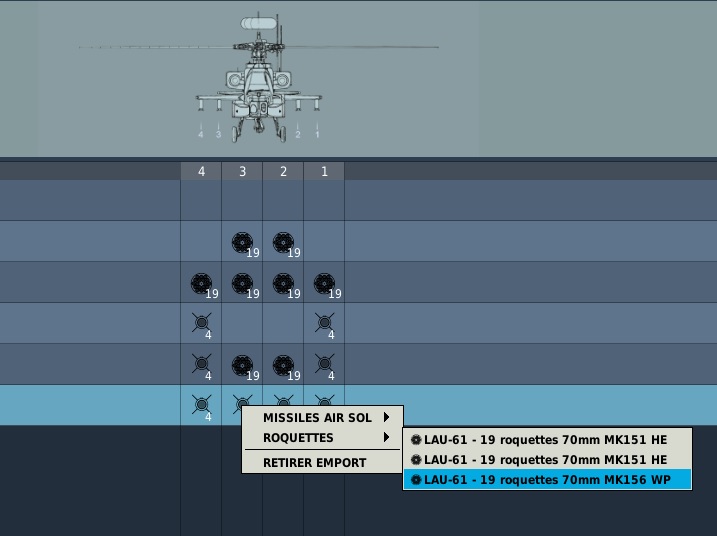Select station 3 rocket pod in two-pod-only row

pyautogui.click(x=242, y=243)
